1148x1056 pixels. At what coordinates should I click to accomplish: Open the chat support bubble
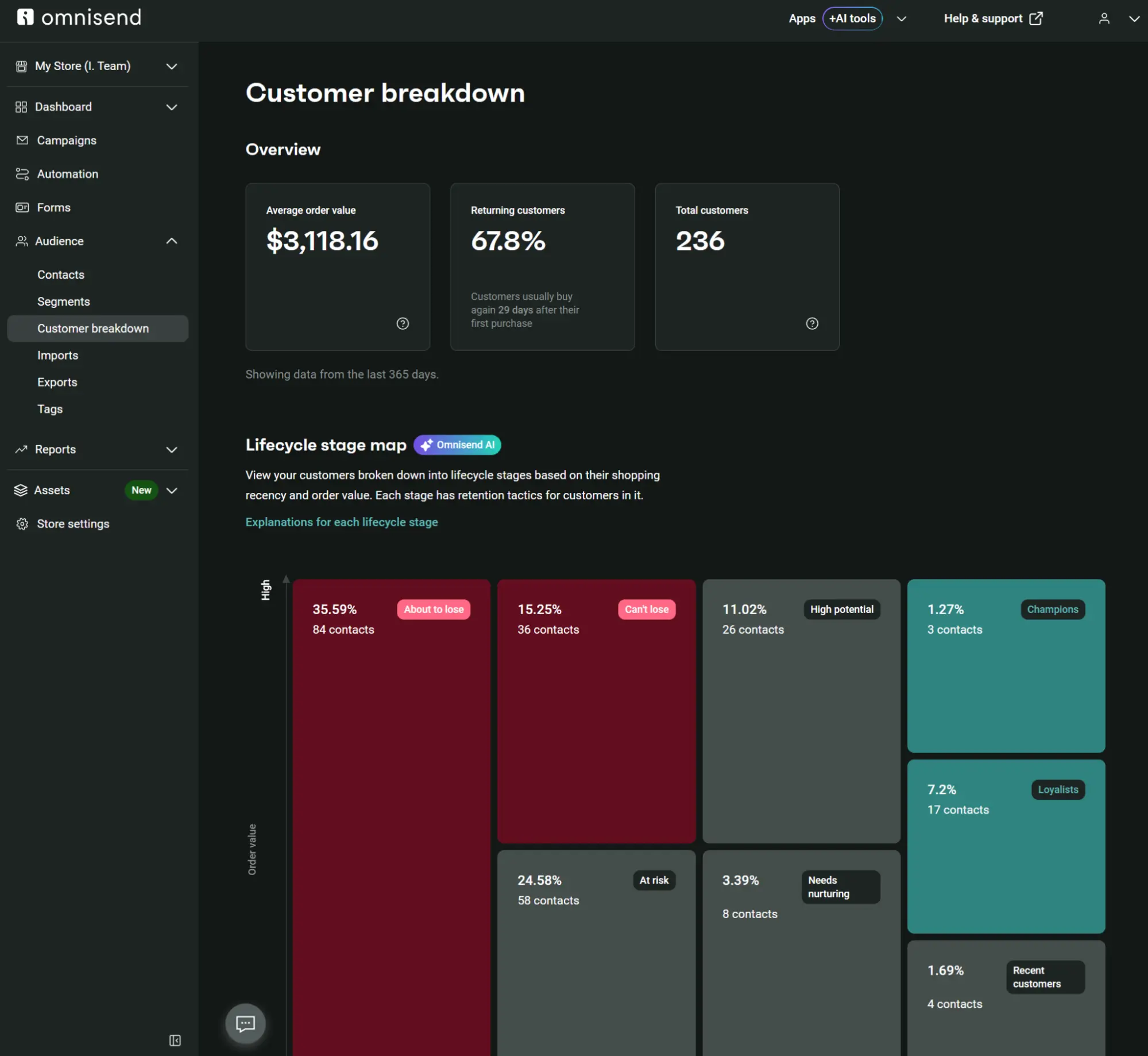(x=246, y=1023)
